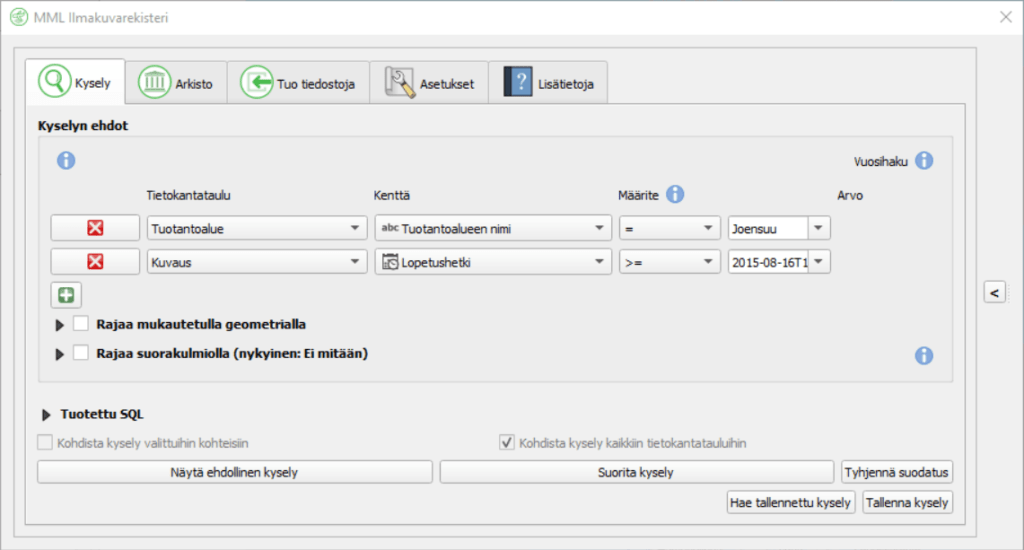Open the Tuotantoalue table dropdown
1024x550 pixels.
click(256, 229)
